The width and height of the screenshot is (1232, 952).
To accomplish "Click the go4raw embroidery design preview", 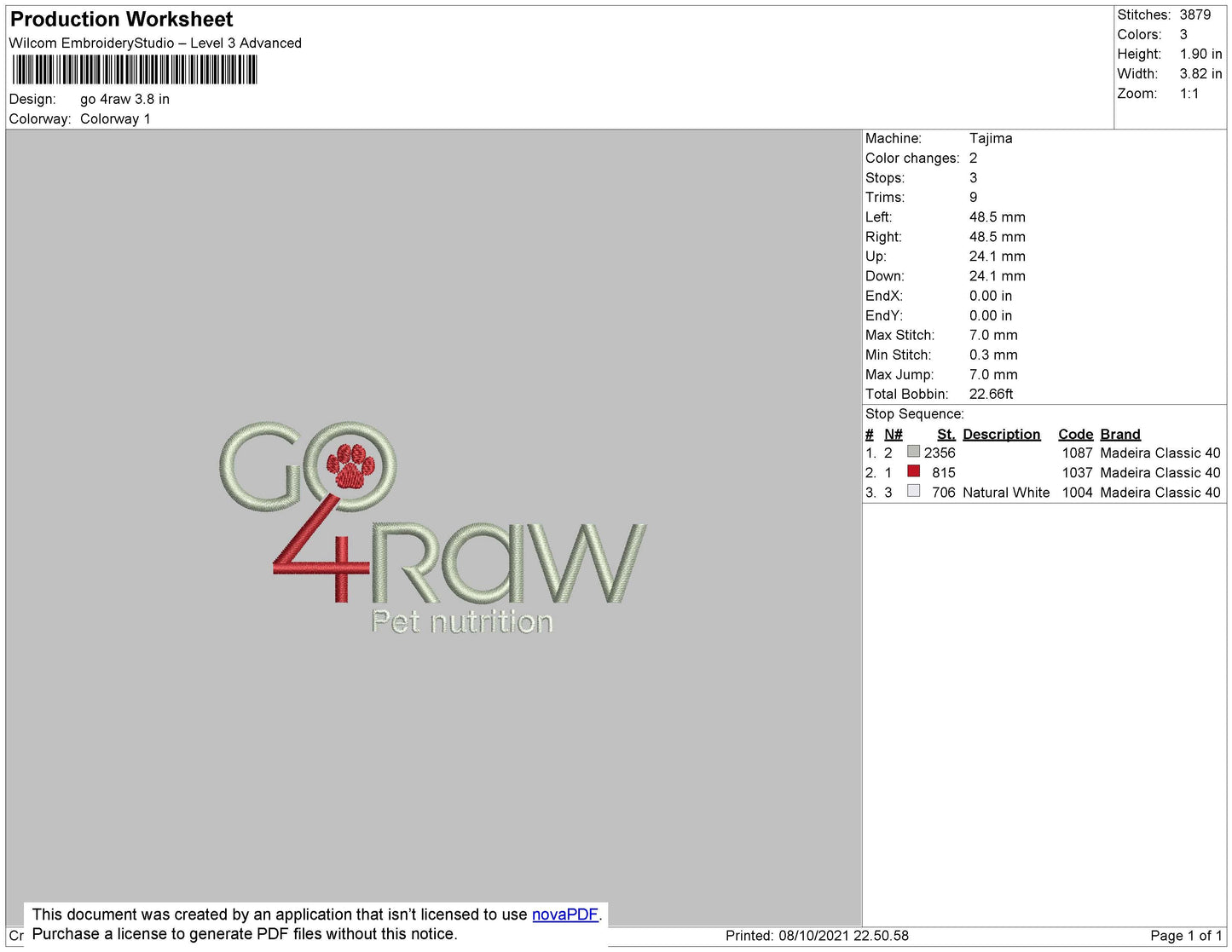I will [x=433, y=528].
